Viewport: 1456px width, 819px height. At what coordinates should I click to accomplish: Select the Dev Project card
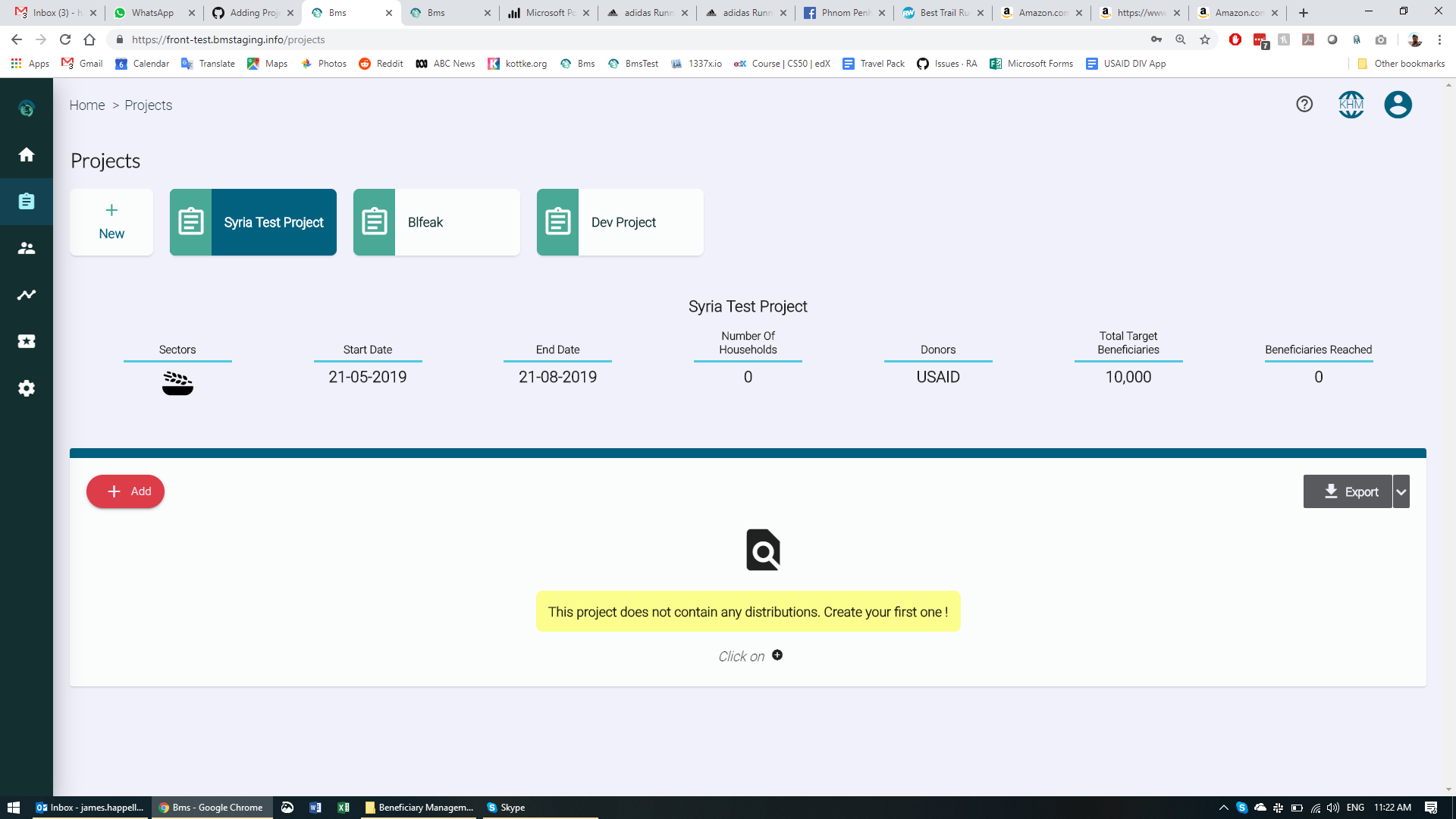620,222
